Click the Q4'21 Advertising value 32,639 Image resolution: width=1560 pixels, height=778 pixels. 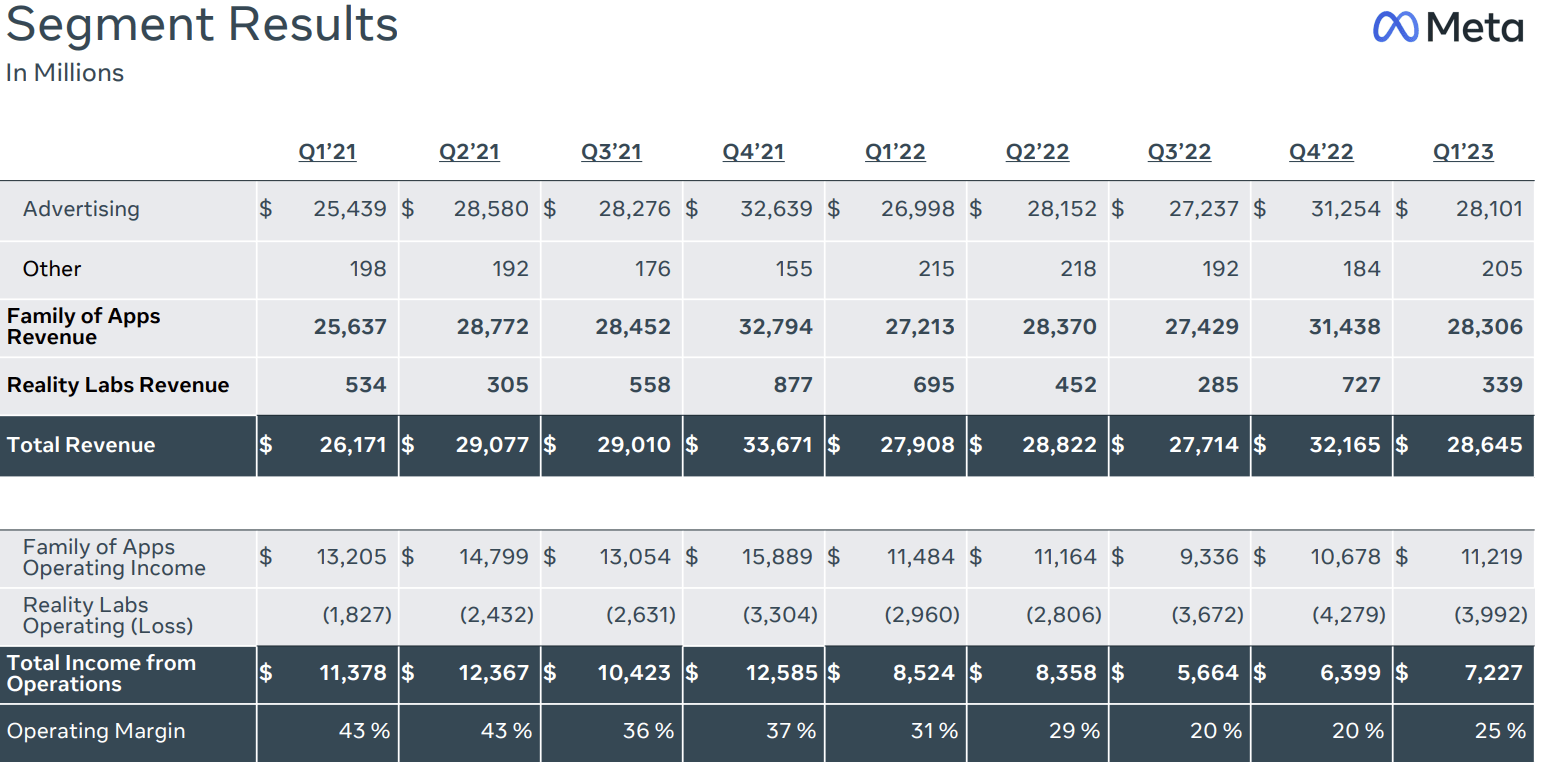776,209
